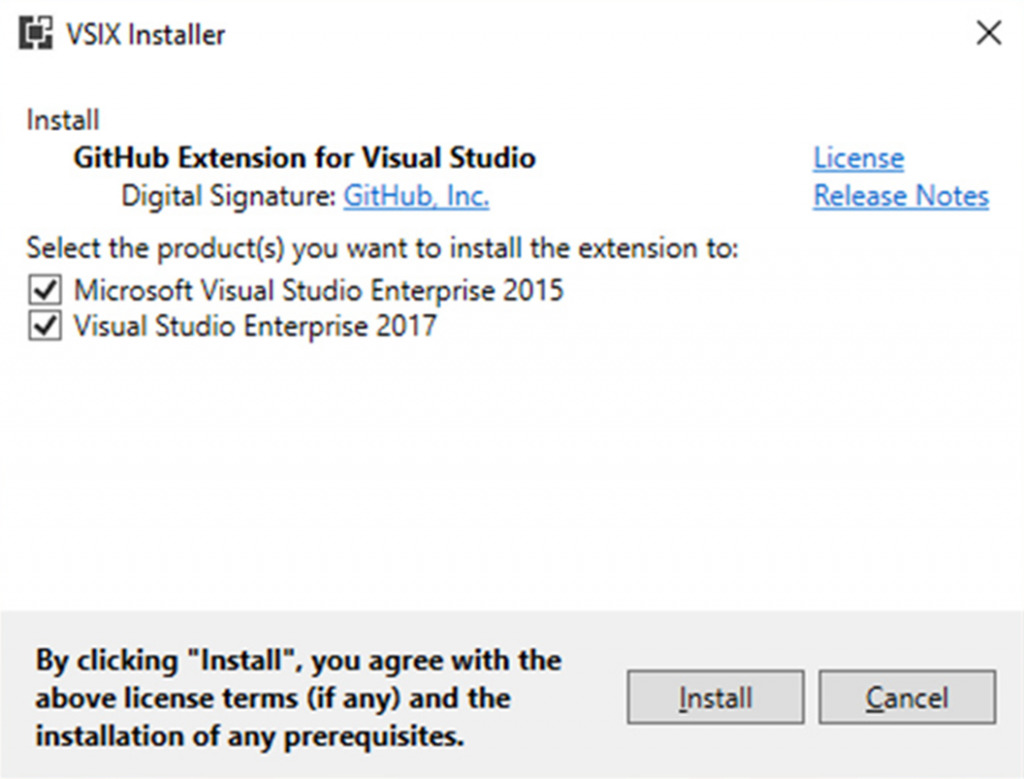
Task: Click the 'Select the product(s)' instruction text
Action: click(382, 248)
